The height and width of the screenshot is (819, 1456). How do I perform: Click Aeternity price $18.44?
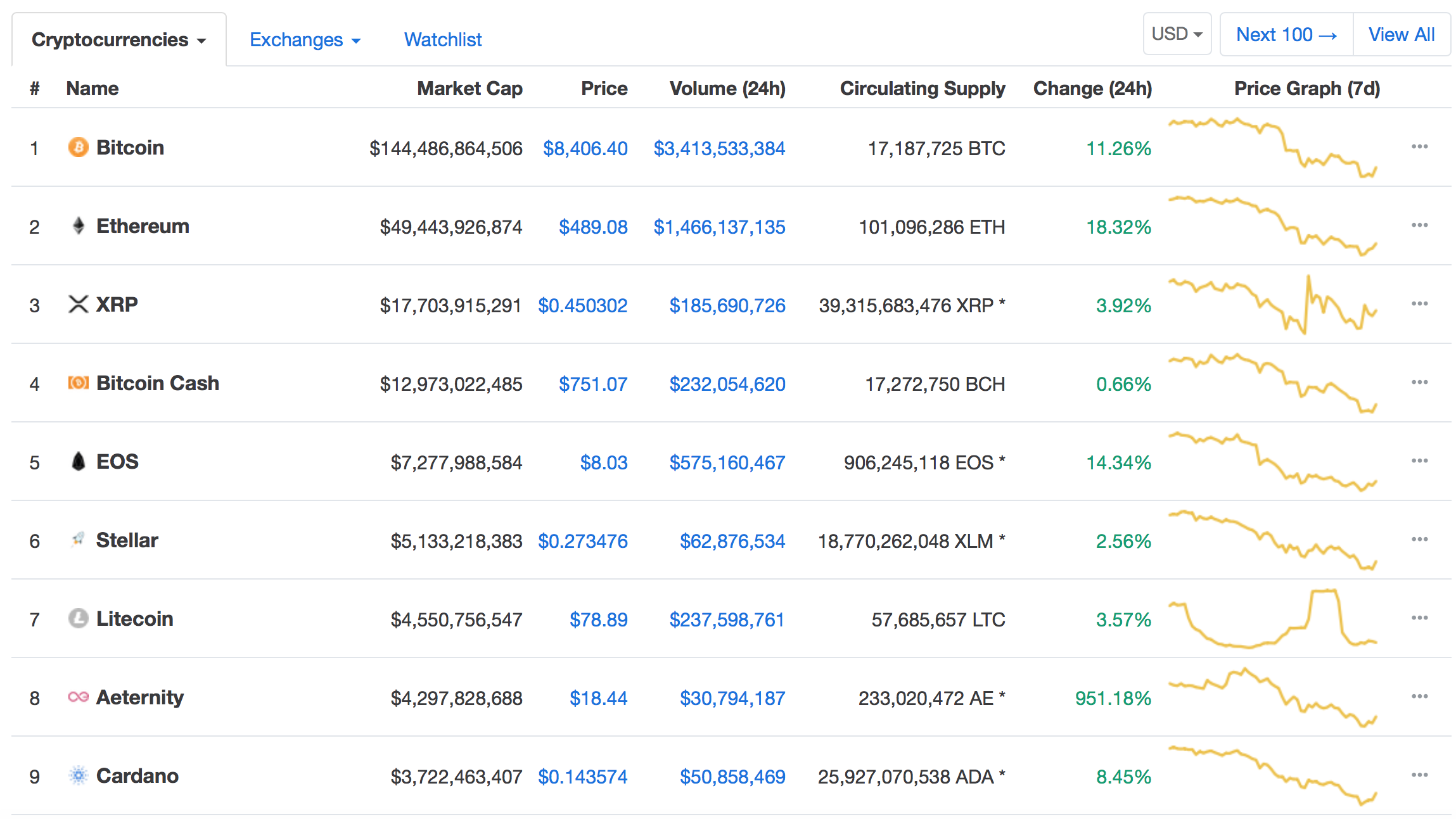tap(598, 699)
